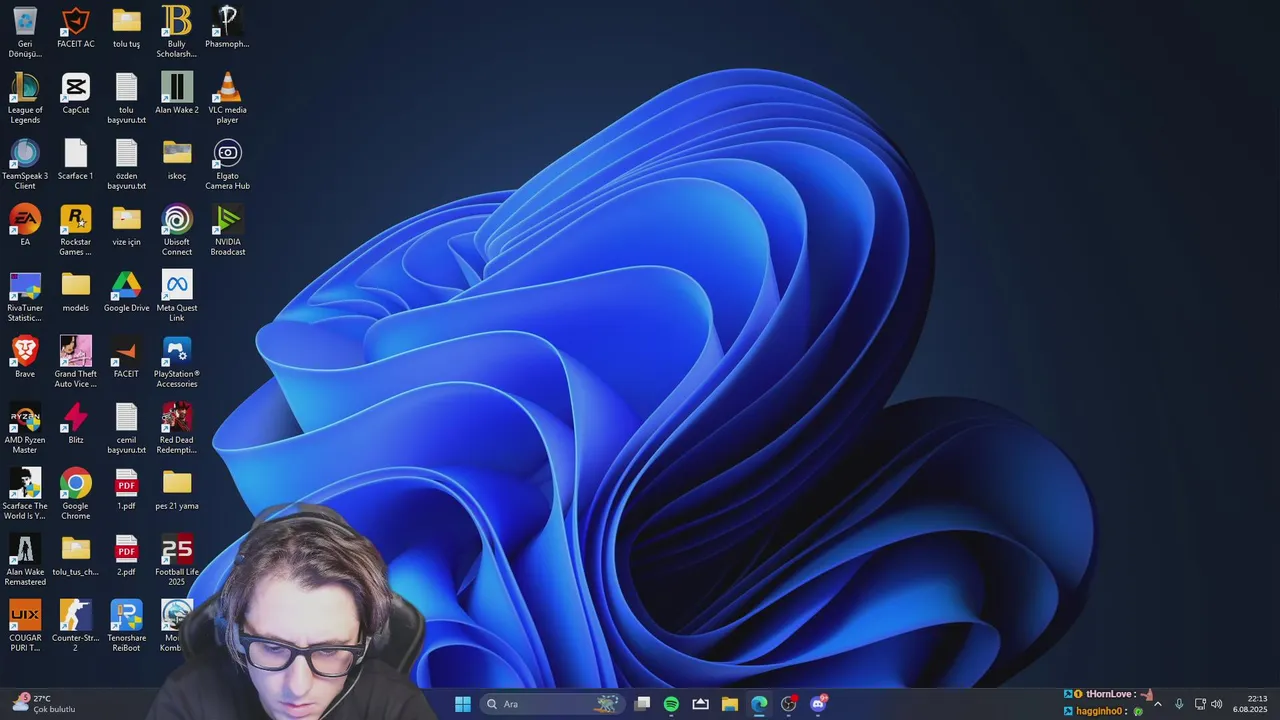Open the FACEIT client shortcut

pyautogui.click(x=126, y=358)
